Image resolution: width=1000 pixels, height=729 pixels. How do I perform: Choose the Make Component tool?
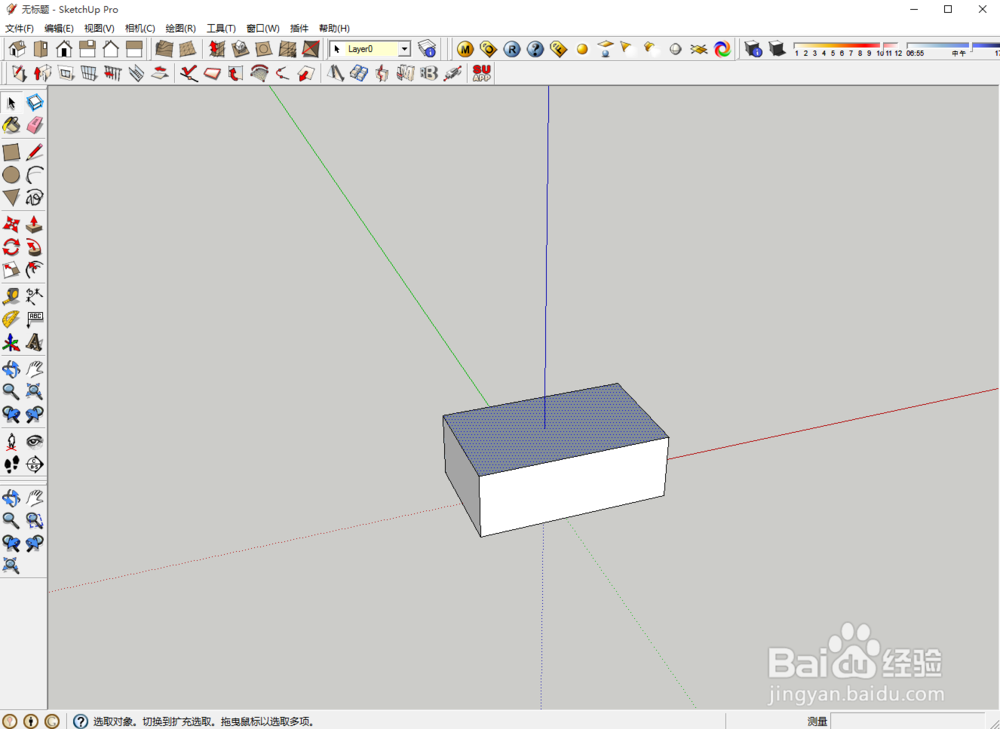click(34, 103)
